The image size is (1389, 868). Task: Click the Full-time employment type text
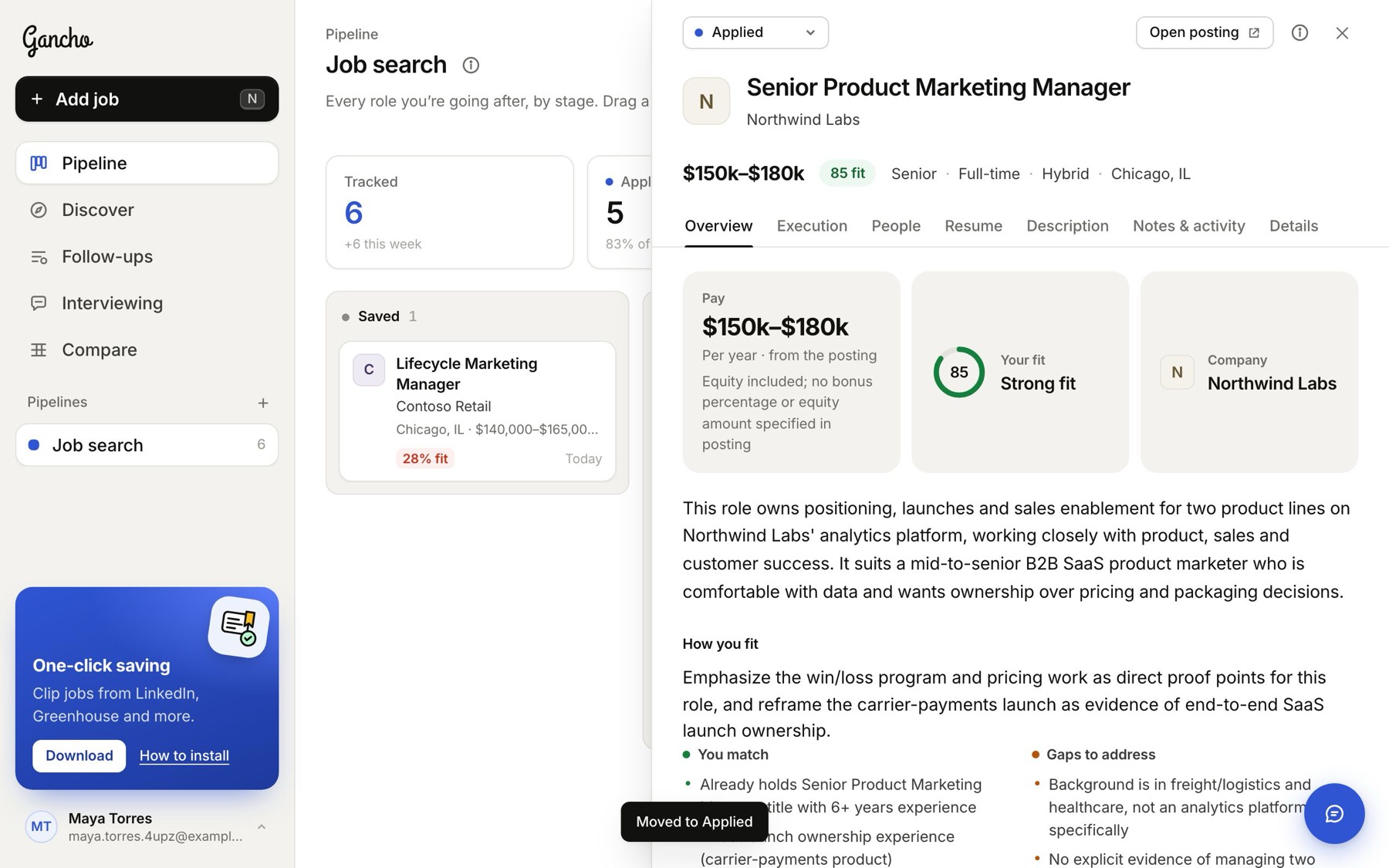[x=989, y=174]
